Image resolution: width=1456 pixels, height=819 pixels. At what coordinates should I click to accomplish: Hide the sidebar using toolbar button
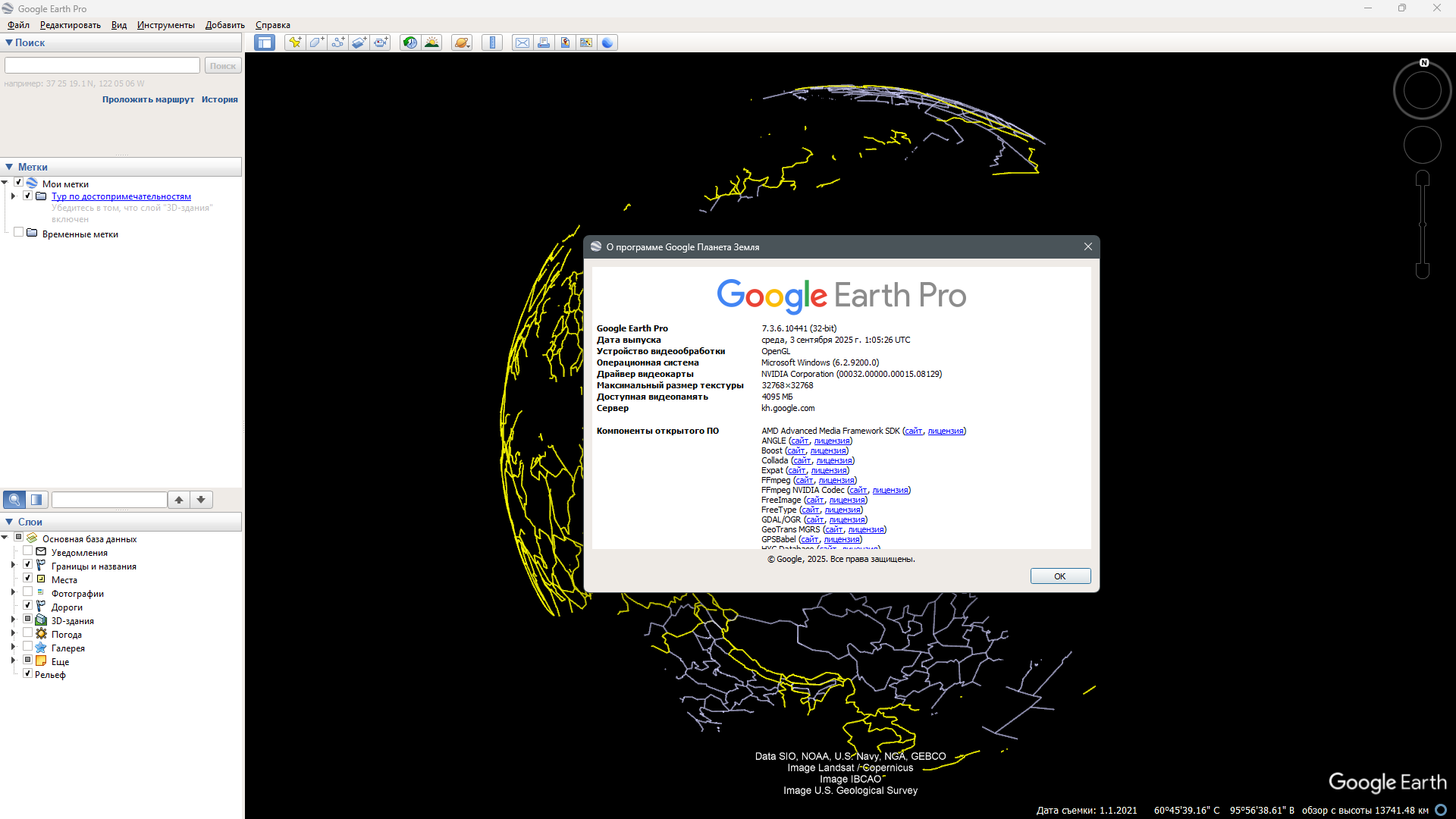[265, 42]
